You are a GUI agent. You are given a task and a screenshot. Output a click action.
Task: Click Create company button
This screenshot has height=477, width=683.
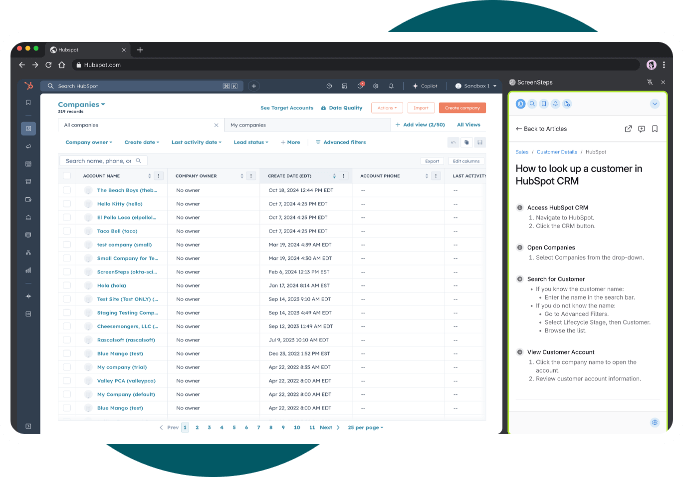pos(462,108)
